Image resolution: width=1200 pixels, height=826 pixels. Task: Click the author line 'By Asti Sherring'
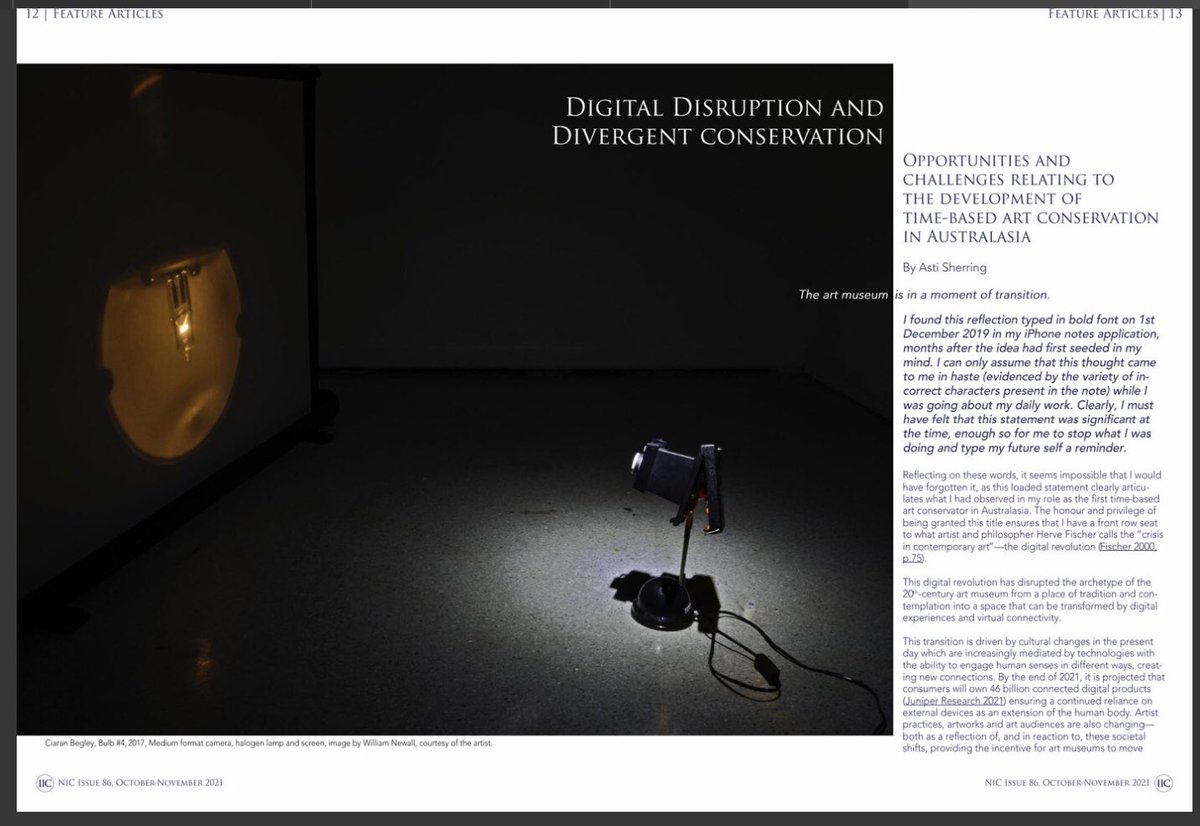[x=945, y=267]
